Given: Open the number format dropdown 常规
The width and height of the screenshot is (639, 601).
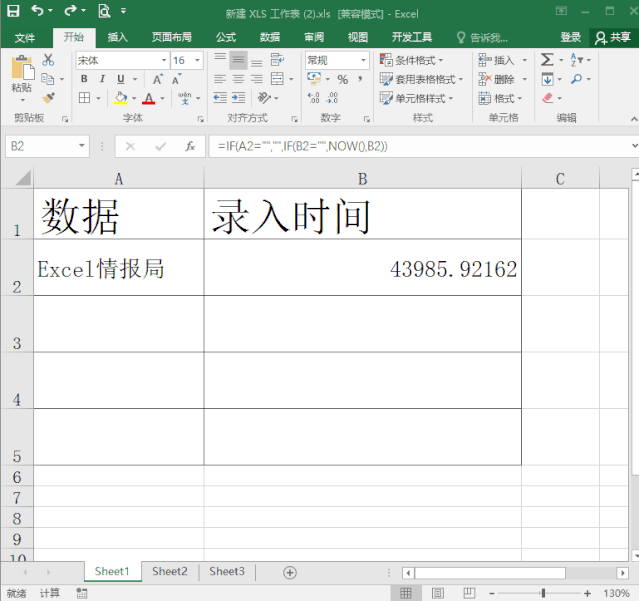Looking at the screenshot, I should click(x=363, y=60).
